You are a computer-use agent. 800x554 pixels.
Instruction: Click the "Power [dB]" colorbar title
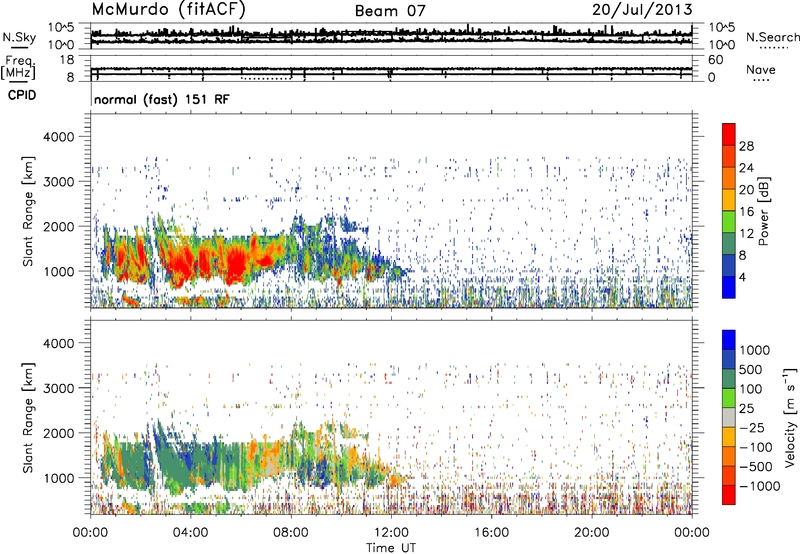coord(763,211)
